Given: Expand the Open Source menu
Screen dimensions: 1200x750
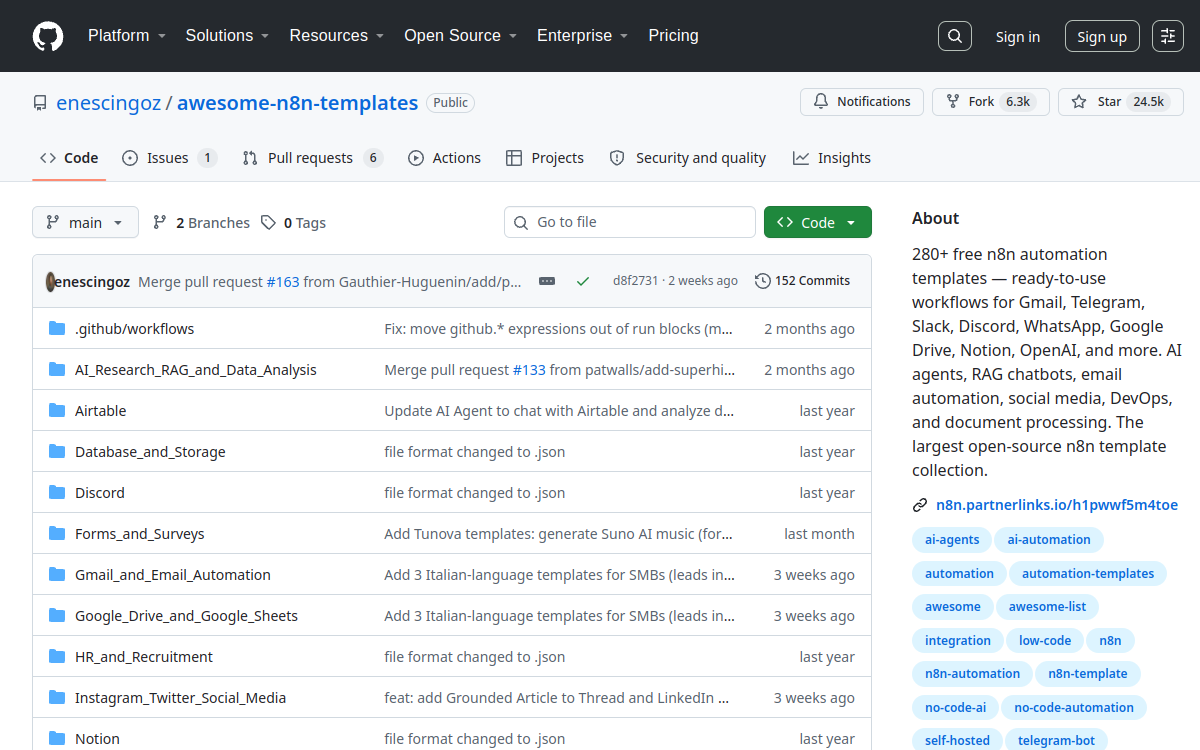Looking at the screenshot, I should [x=460, y=36].
